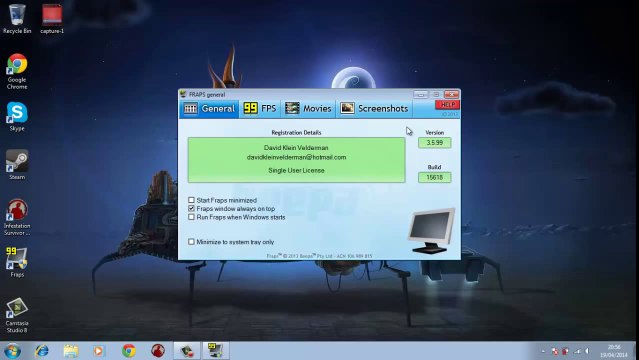
Task: Tick Minimize to system tray only
Action: pos(191,242)
